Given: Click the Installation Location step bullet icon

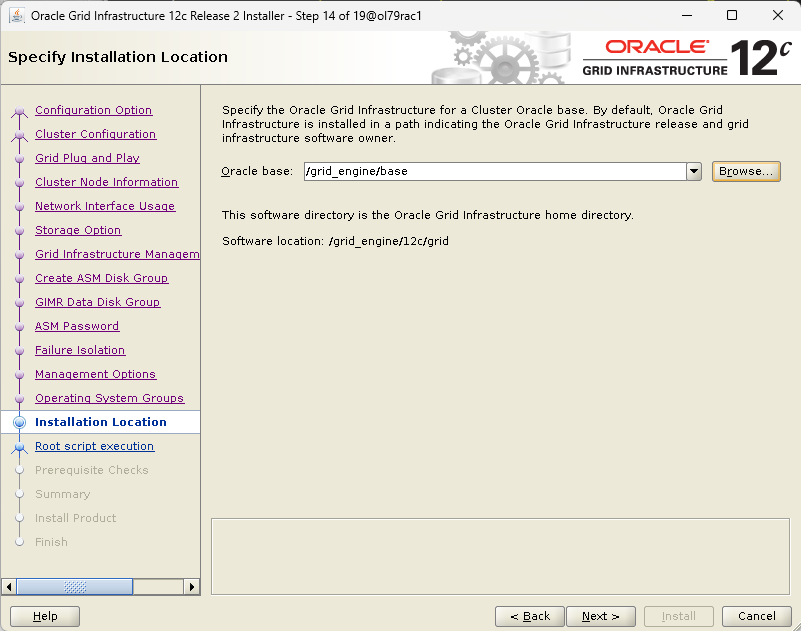Looking at the screenshot, I should tap(19, 422).
